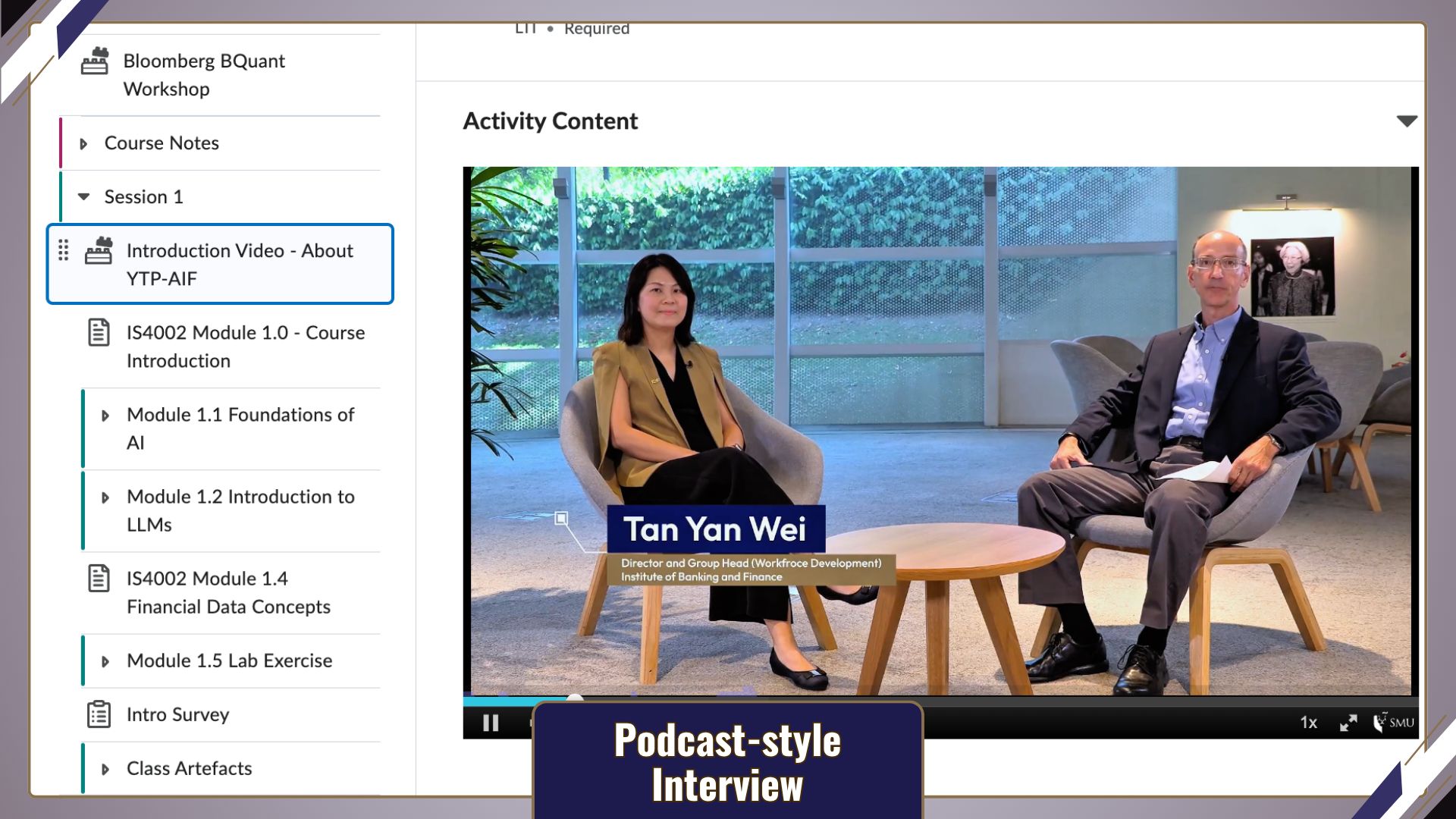Image resolution: width=1456 pixels, height=819 pixels.
Task: Click Course Notes label
Action: [162, 143]
